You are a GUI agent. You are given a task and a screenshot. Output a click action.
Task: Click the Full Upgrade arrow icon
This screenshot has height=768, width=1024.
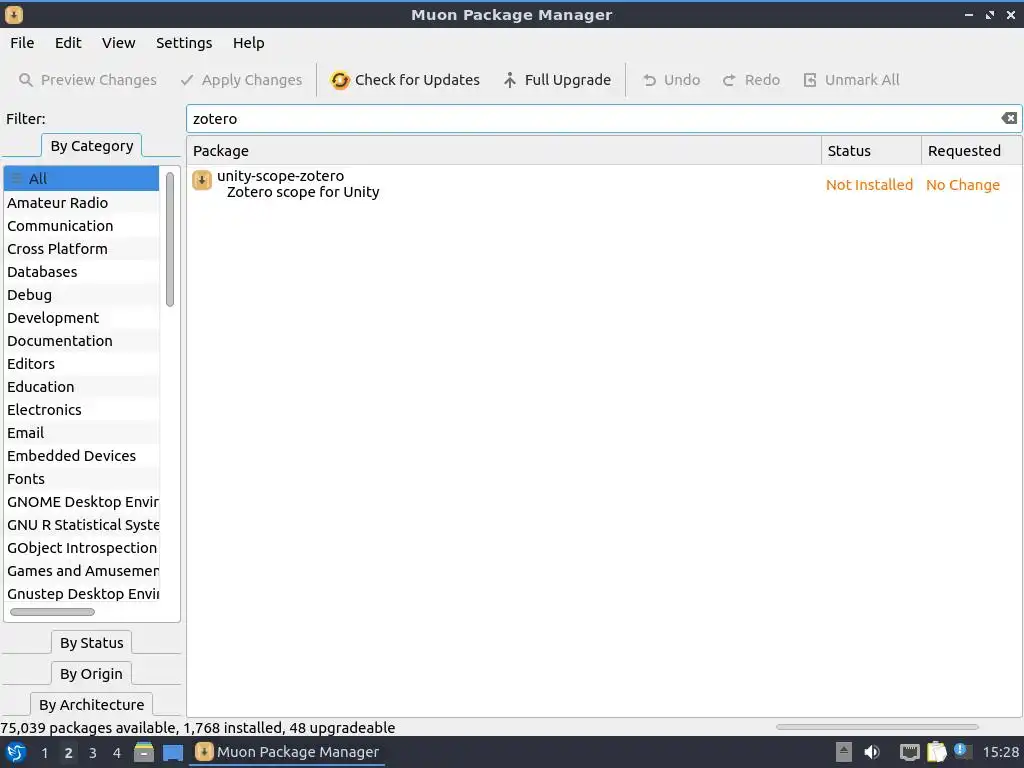[x=510, y=80]
